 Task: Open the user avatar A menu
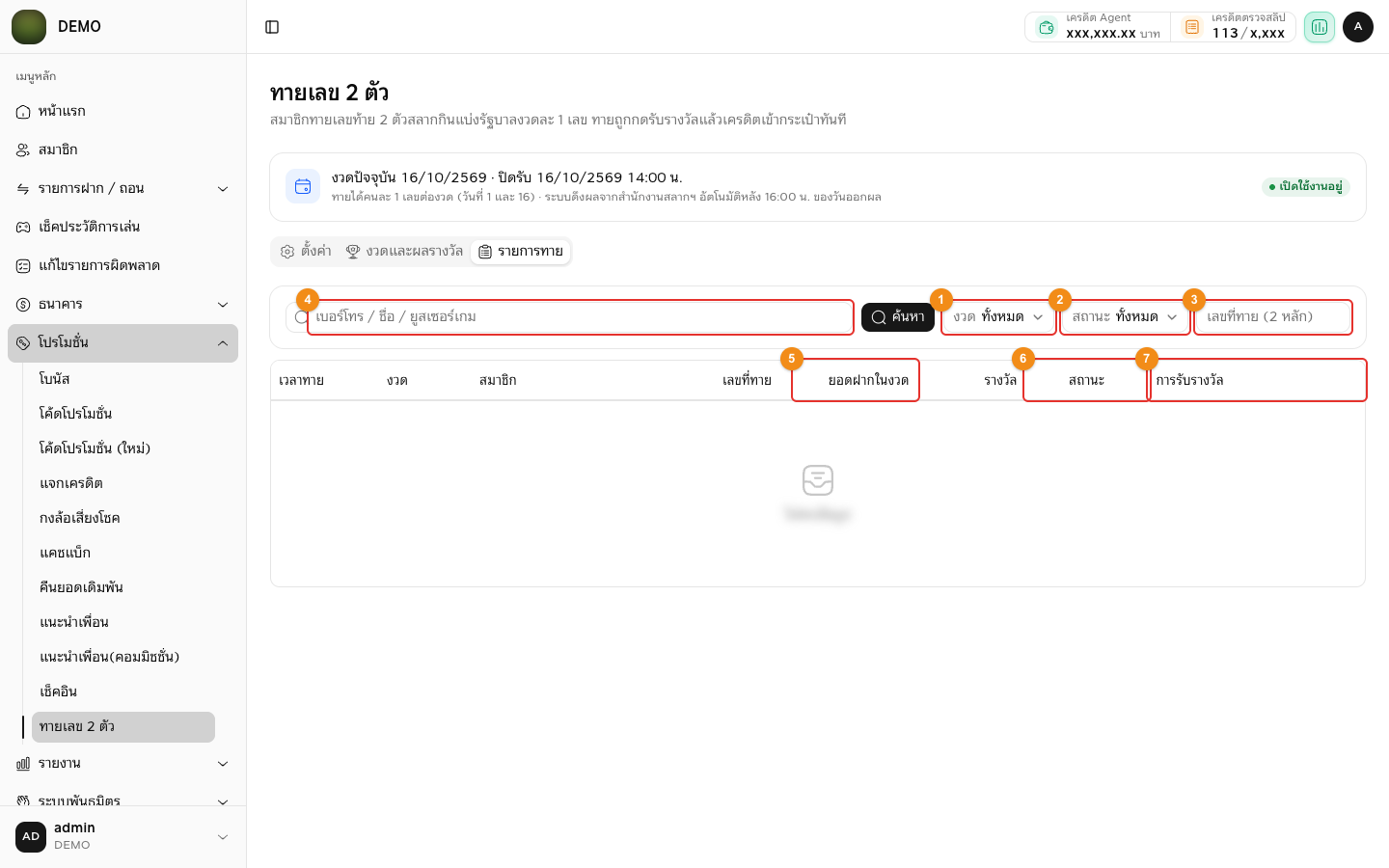click(1358, 27)
